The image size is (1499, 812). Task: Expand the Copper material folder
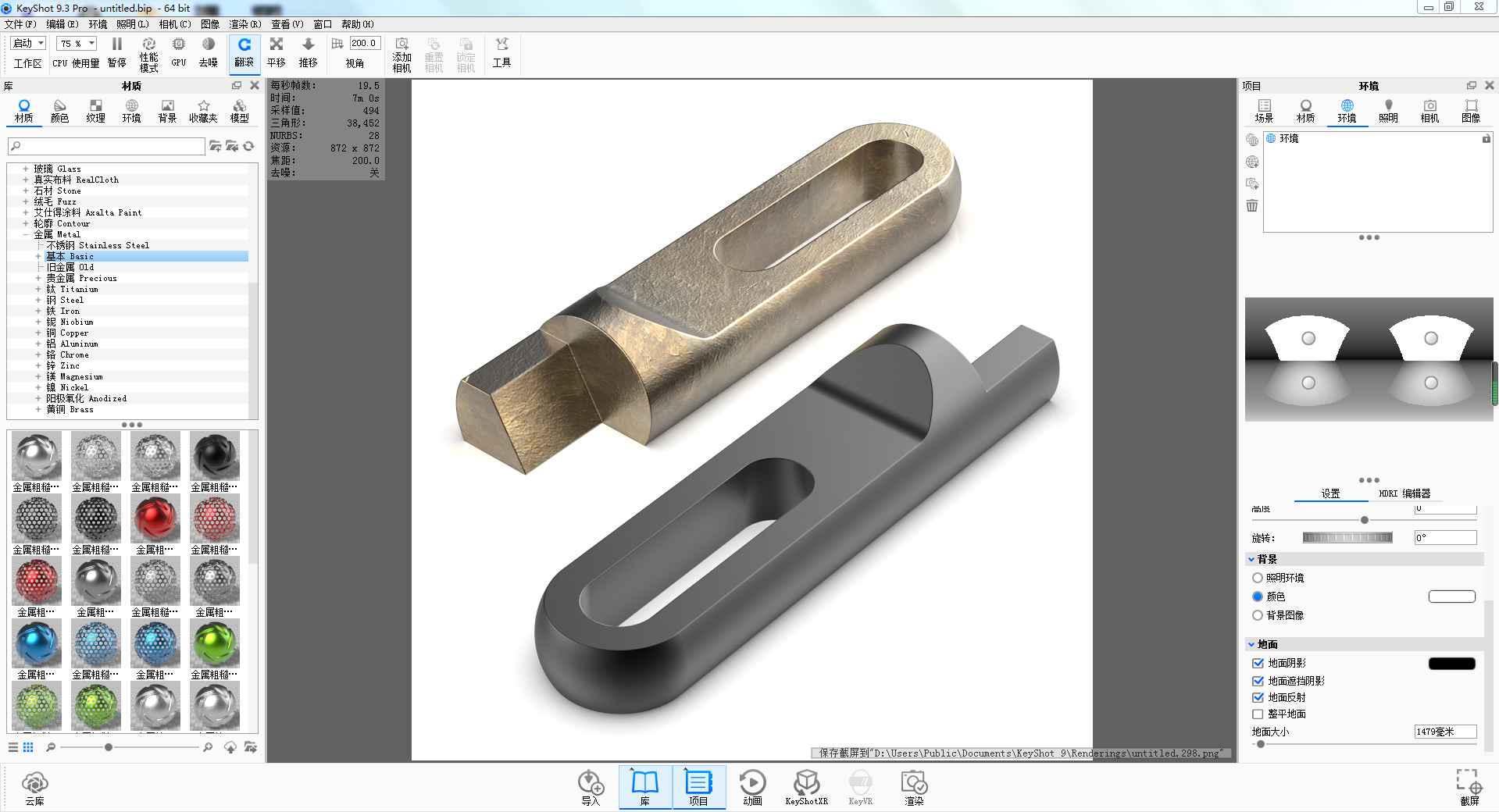(38, 333)
